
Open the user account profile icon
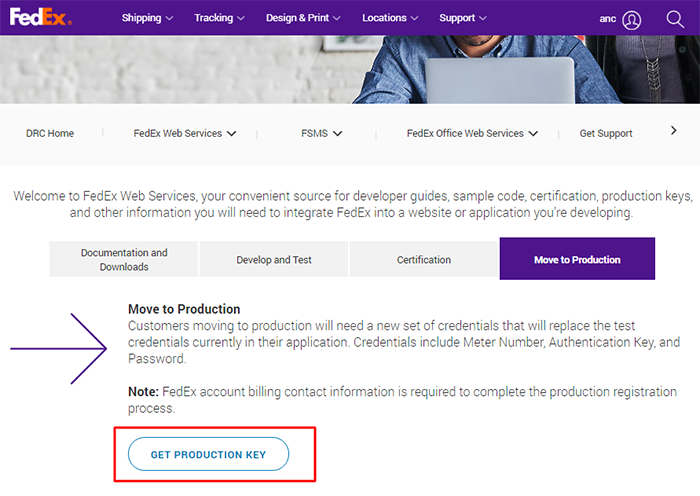[x=631, y=19]
